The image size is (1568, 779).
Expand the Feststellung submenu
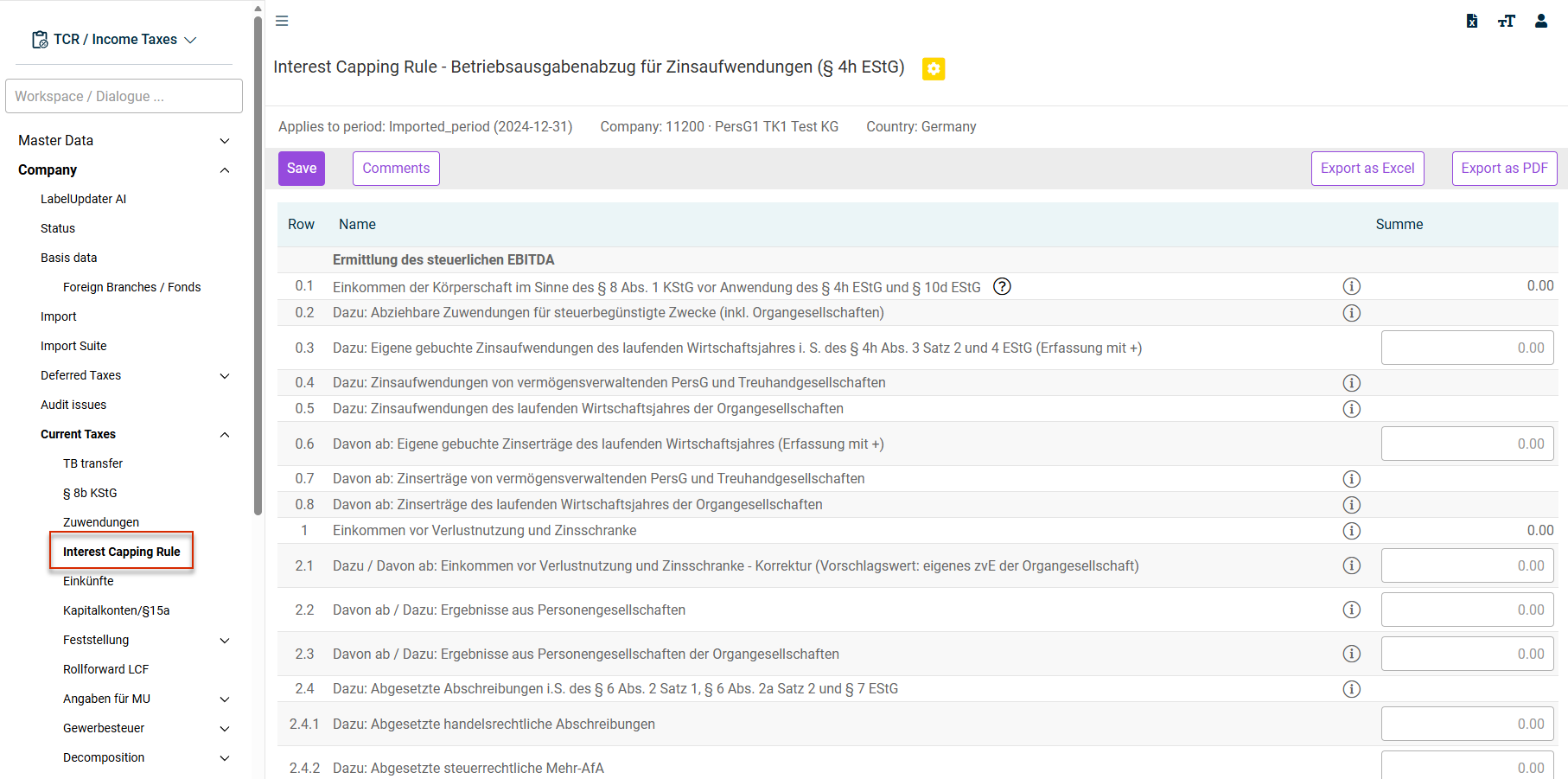(x=225, y=641)
